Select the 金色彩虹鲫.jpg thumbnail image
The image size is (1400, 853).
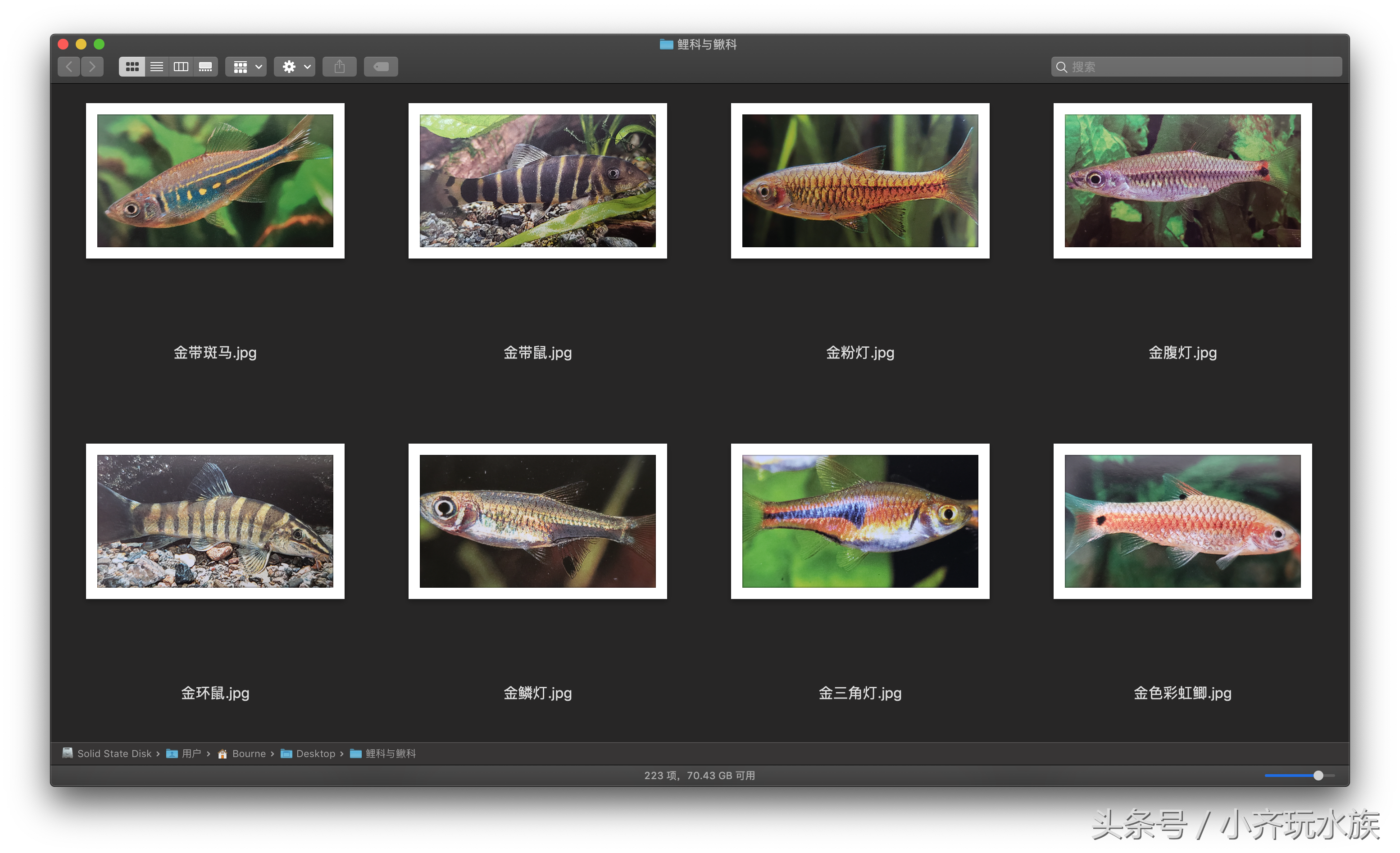coord(1183,522)
